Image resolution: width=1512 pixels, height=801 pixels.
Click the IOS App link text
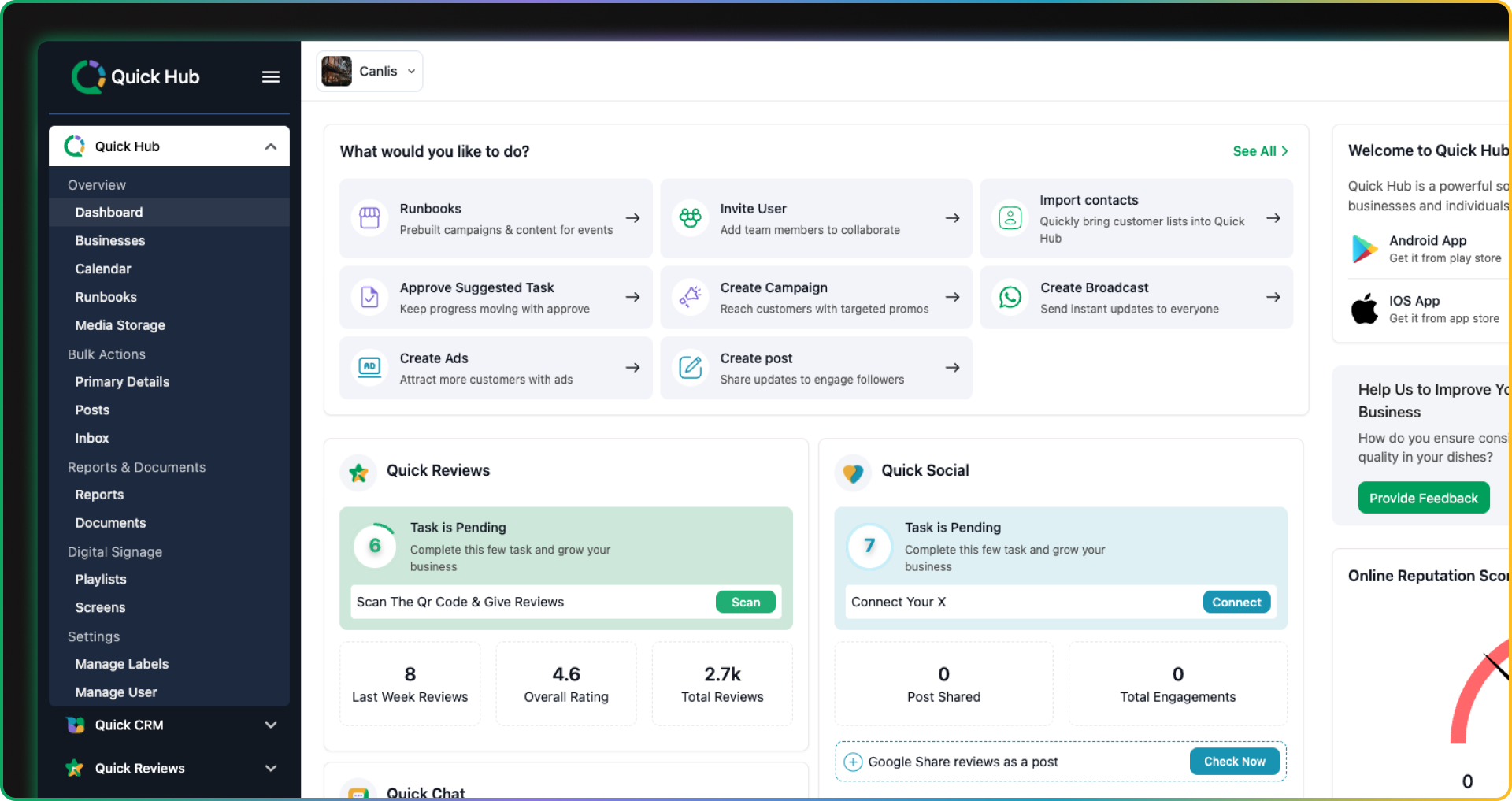pyautogui.click(x=1414, y=300)
